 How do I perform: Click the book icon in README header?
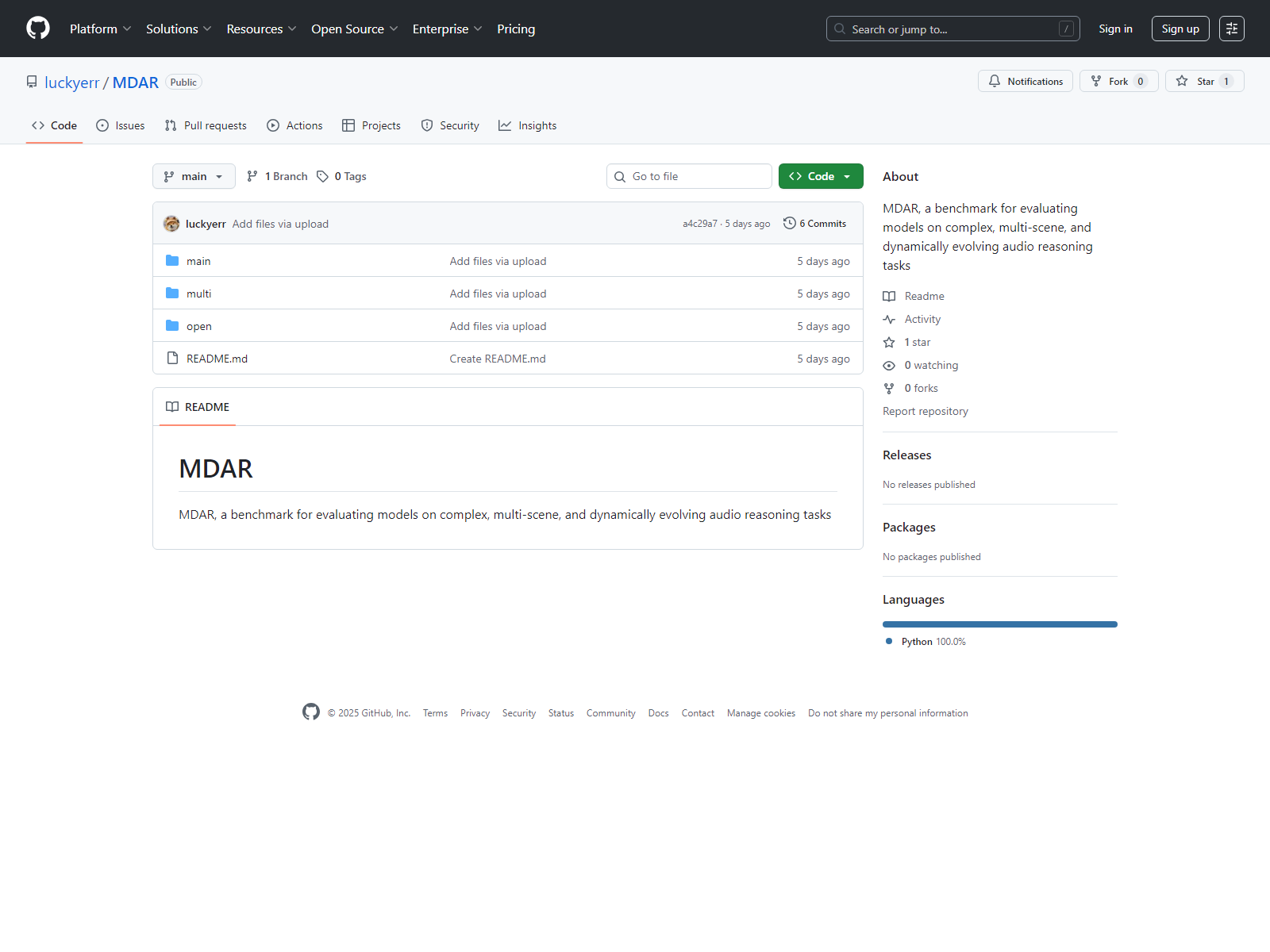[x=172, y=407]
